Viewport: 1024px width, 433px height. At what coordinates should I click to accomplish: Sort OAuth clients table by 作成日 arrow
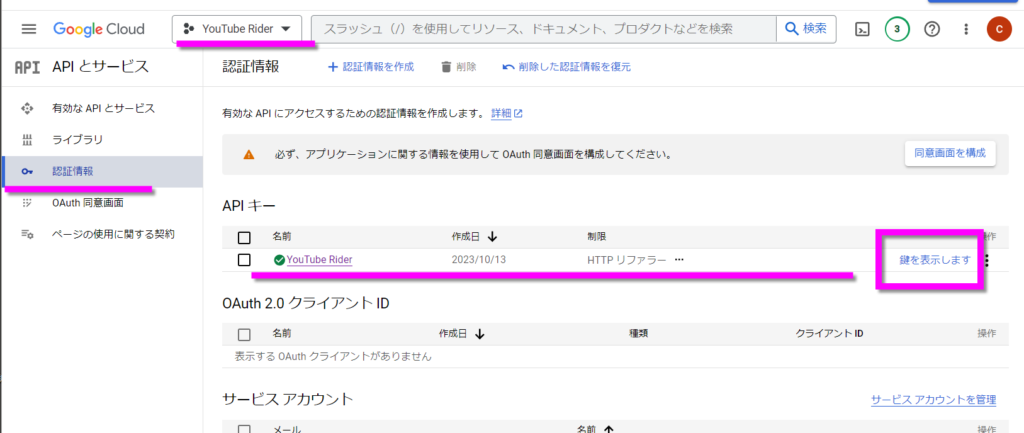pyautogui.click(x=480, y=334)
